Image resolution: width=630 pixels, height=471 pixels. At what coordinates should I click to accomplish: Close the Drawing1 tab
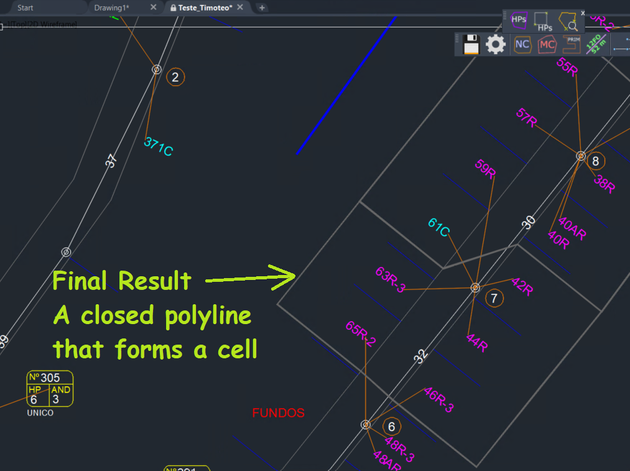(x=153, y=7)
